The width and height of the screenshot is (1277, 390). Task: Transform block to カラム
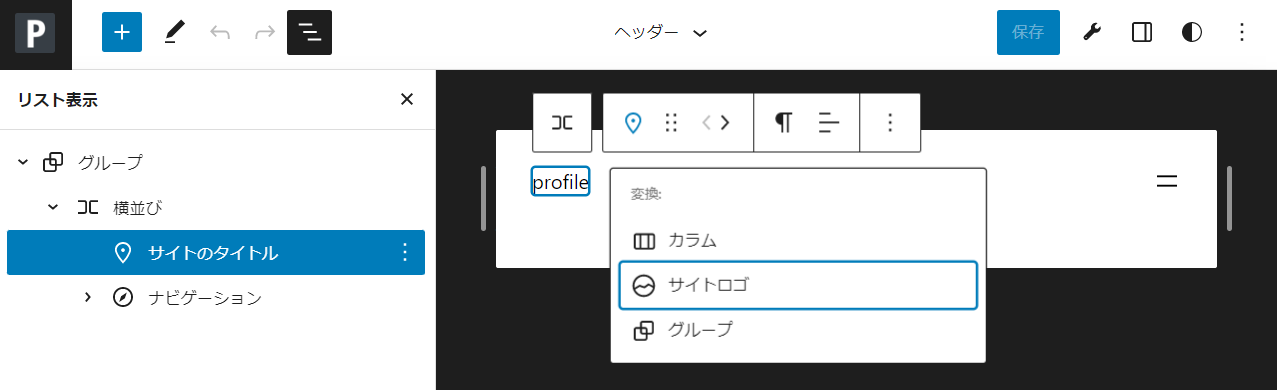[x=798, y=241]
